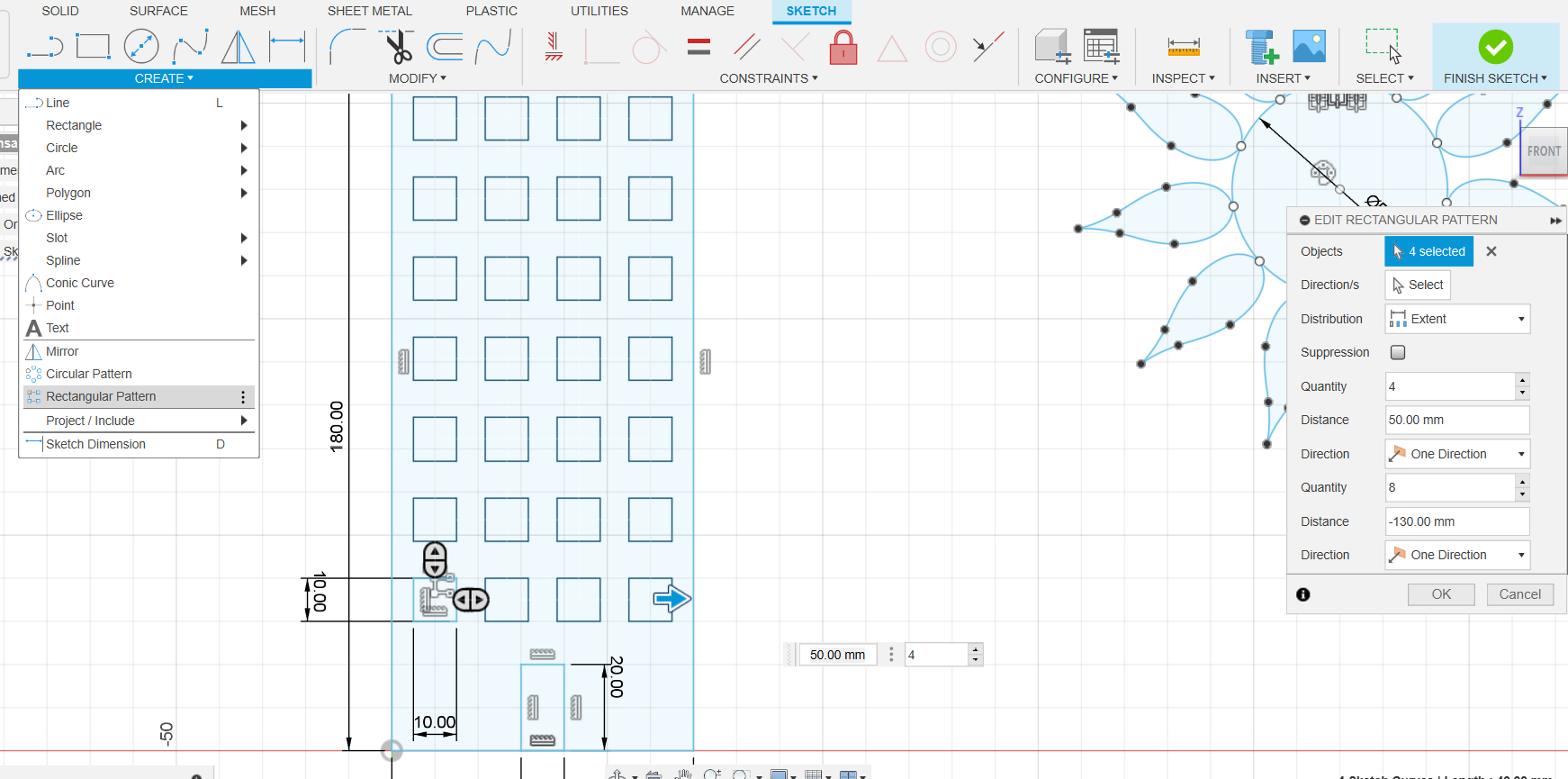Click the Insert Image icon

pyautogui.click(x=1309, y=46)
